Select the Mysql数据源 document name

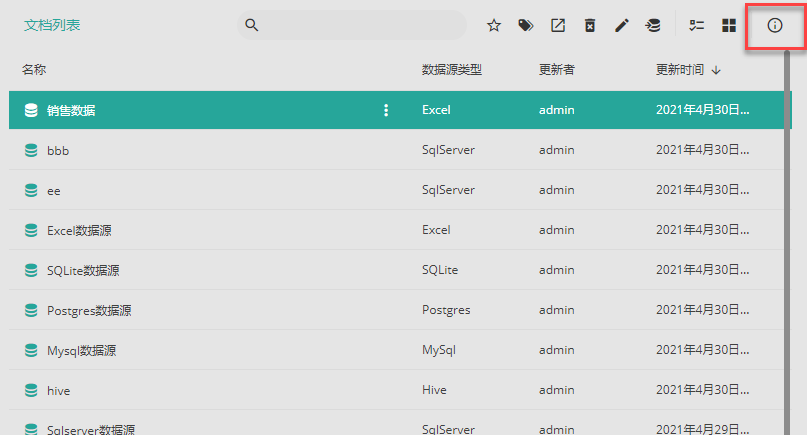[81, 351]
